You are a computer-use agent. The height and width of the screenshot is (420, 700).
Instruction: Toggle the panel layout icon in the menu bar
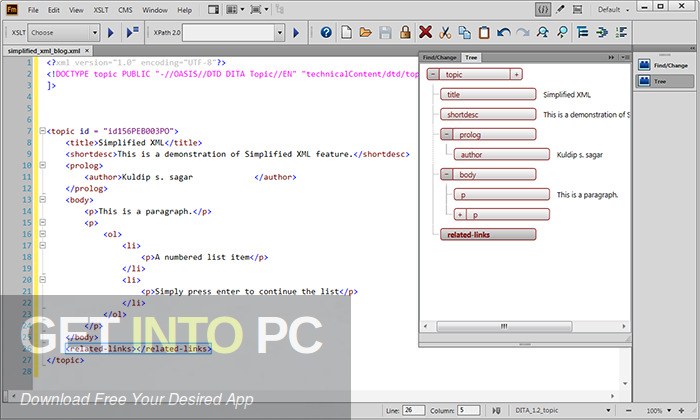[x=213, y=9]
